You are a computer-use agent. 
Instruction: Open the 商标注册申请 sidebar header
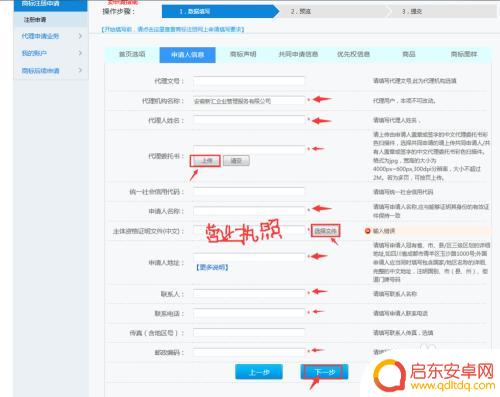[50, 5]
